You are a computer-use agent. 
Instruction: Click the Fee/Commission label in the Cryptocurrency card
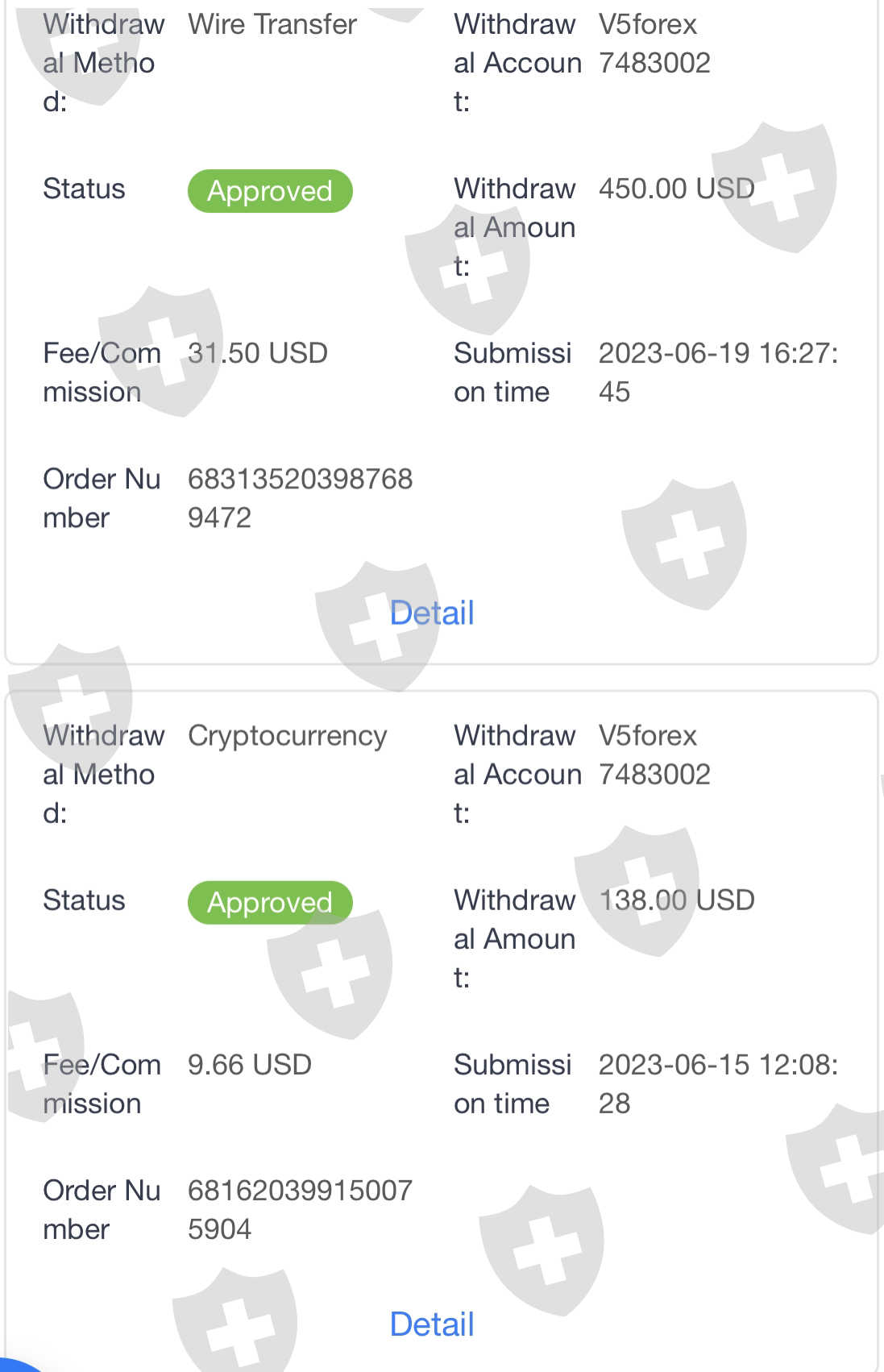click(102, 1083)
